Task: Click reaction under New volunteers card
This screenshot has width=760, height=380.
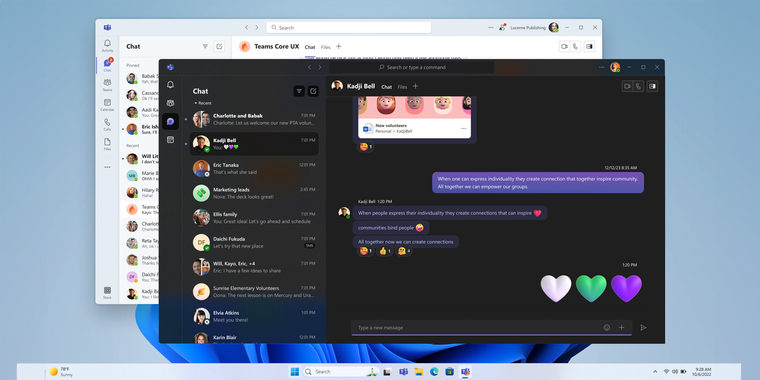Action: point(365,146)
